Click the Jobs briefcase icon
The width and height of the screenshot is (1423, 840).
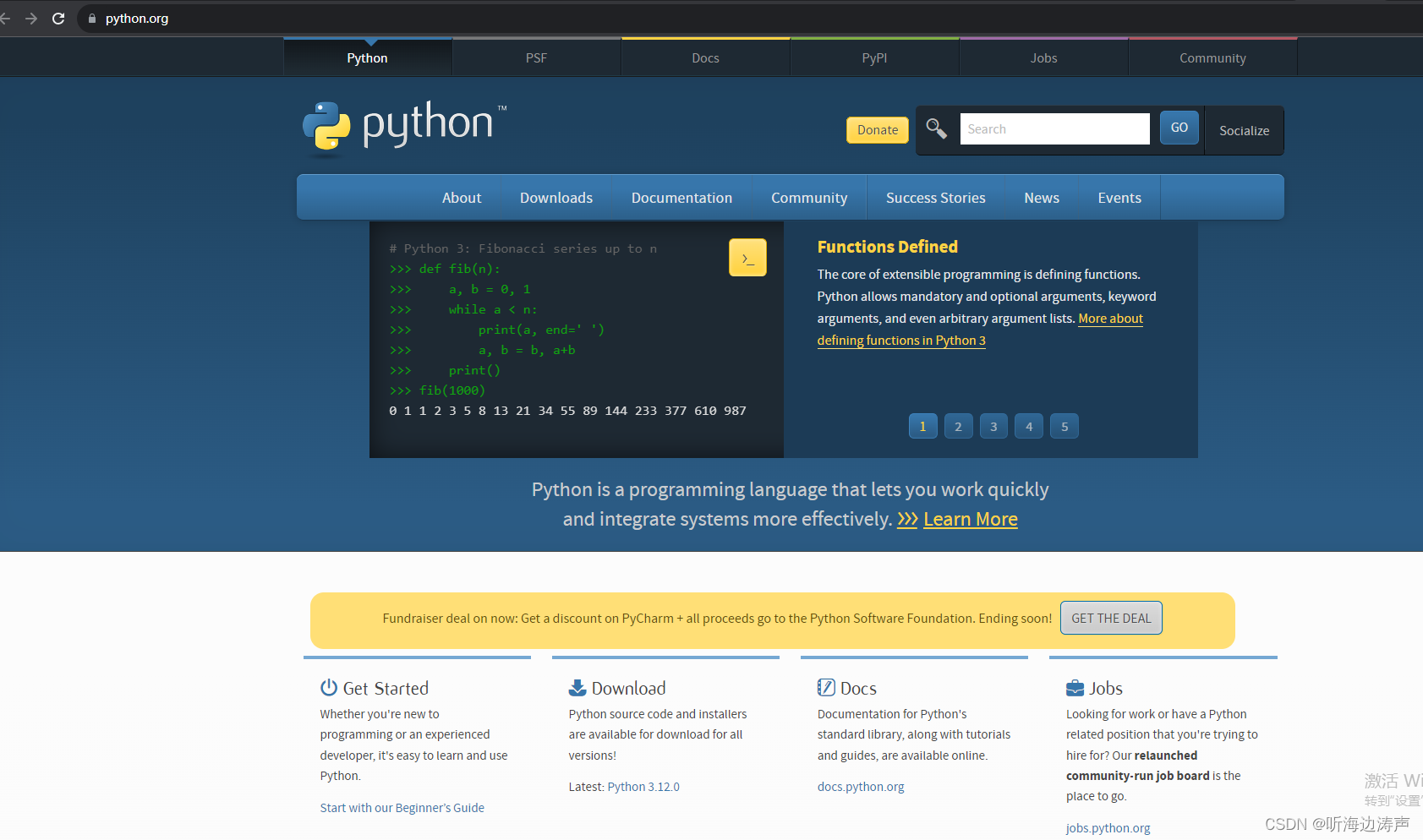point(1075,688)
